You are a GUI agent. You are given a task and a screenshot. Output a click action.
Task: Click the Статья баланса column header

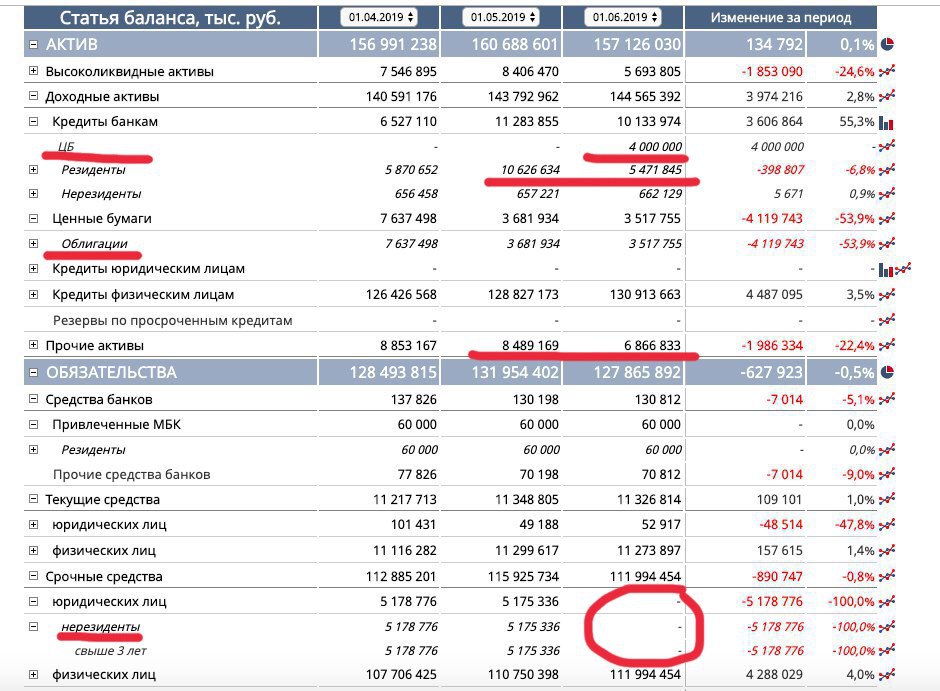(x=170, y=17)
